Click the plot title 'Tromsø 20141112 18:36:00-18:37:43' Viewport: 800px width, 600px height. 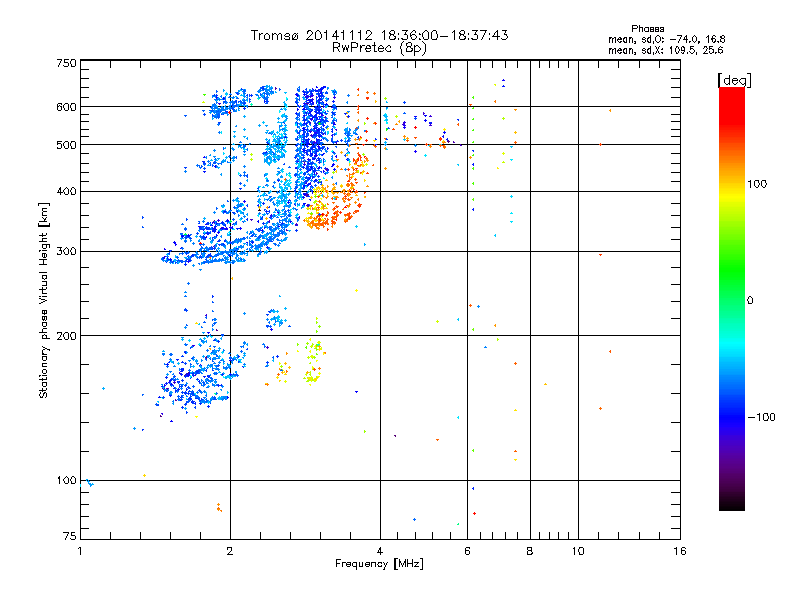click(x=379, y=35)
